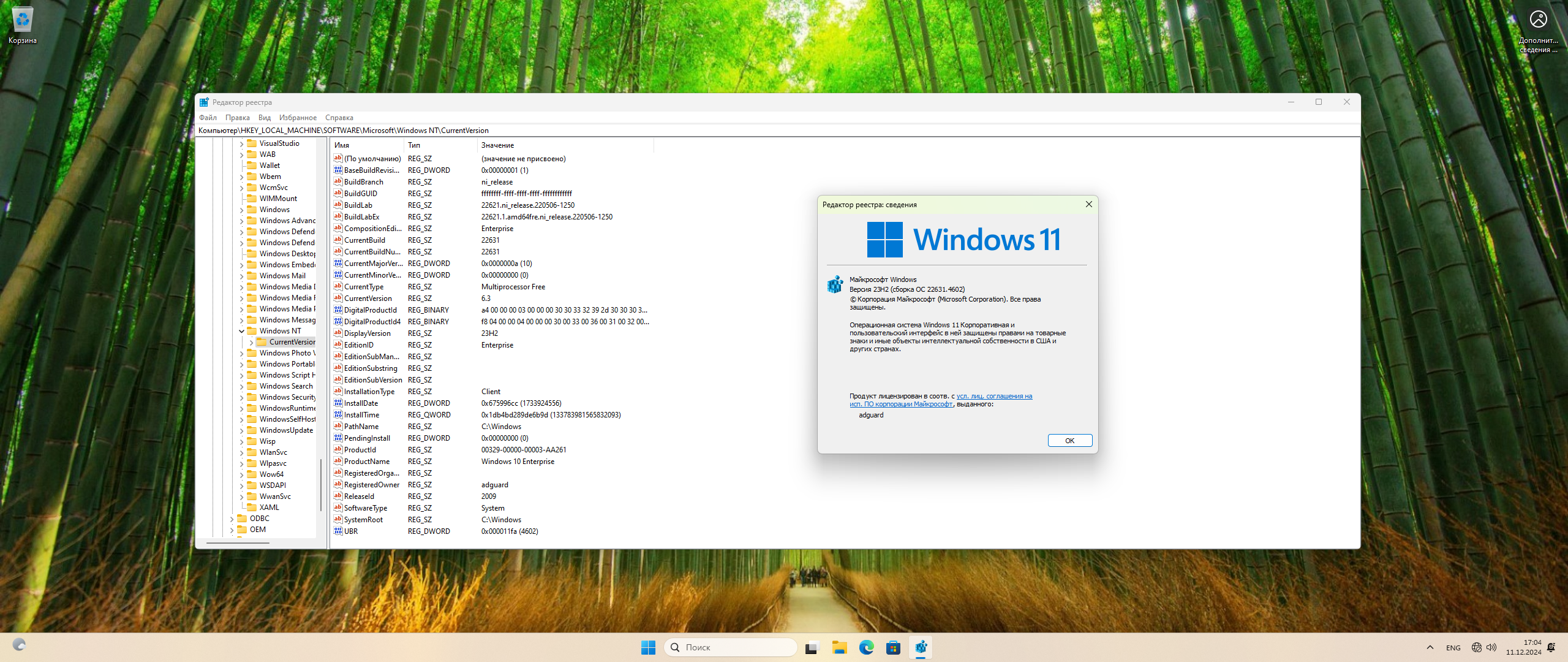Open Task View on the taskbar
This screenshot has height=662, width=1568.
[812, 647]
